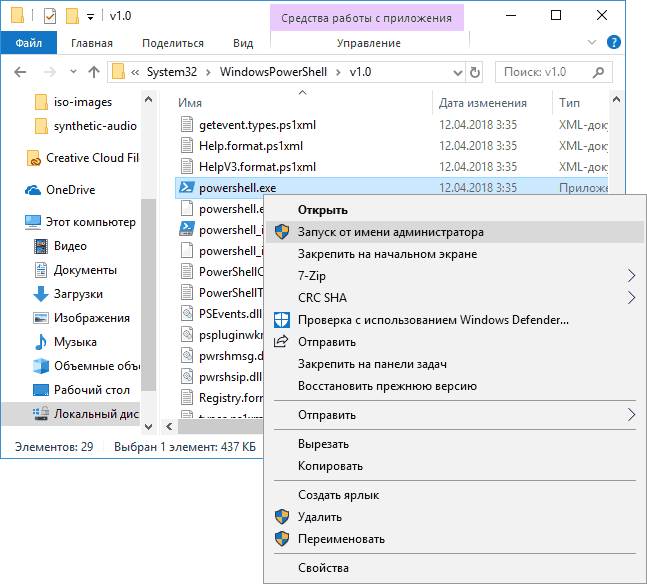Open the Файл ribbon tab
Screen dimensions: 647x584
pos(28,43)
